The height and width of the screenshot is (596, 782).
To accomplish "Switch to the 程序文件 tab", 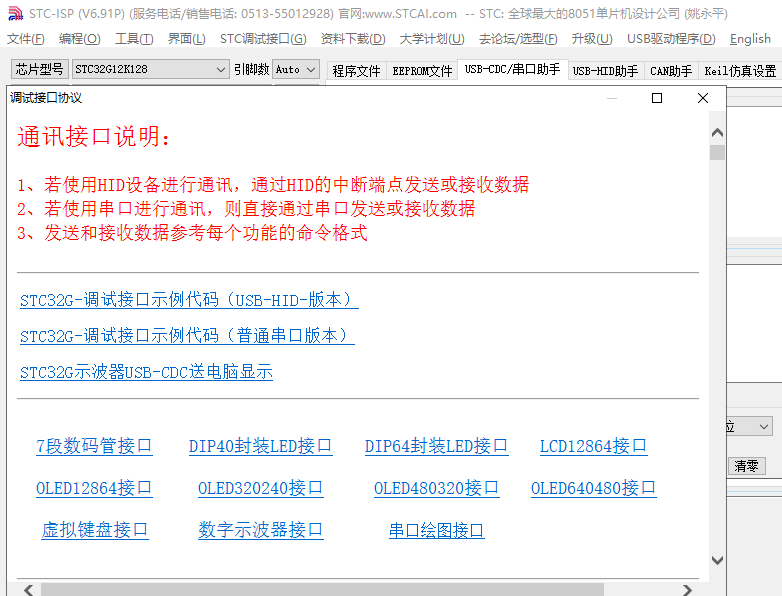I will click(x=356, y=71).
